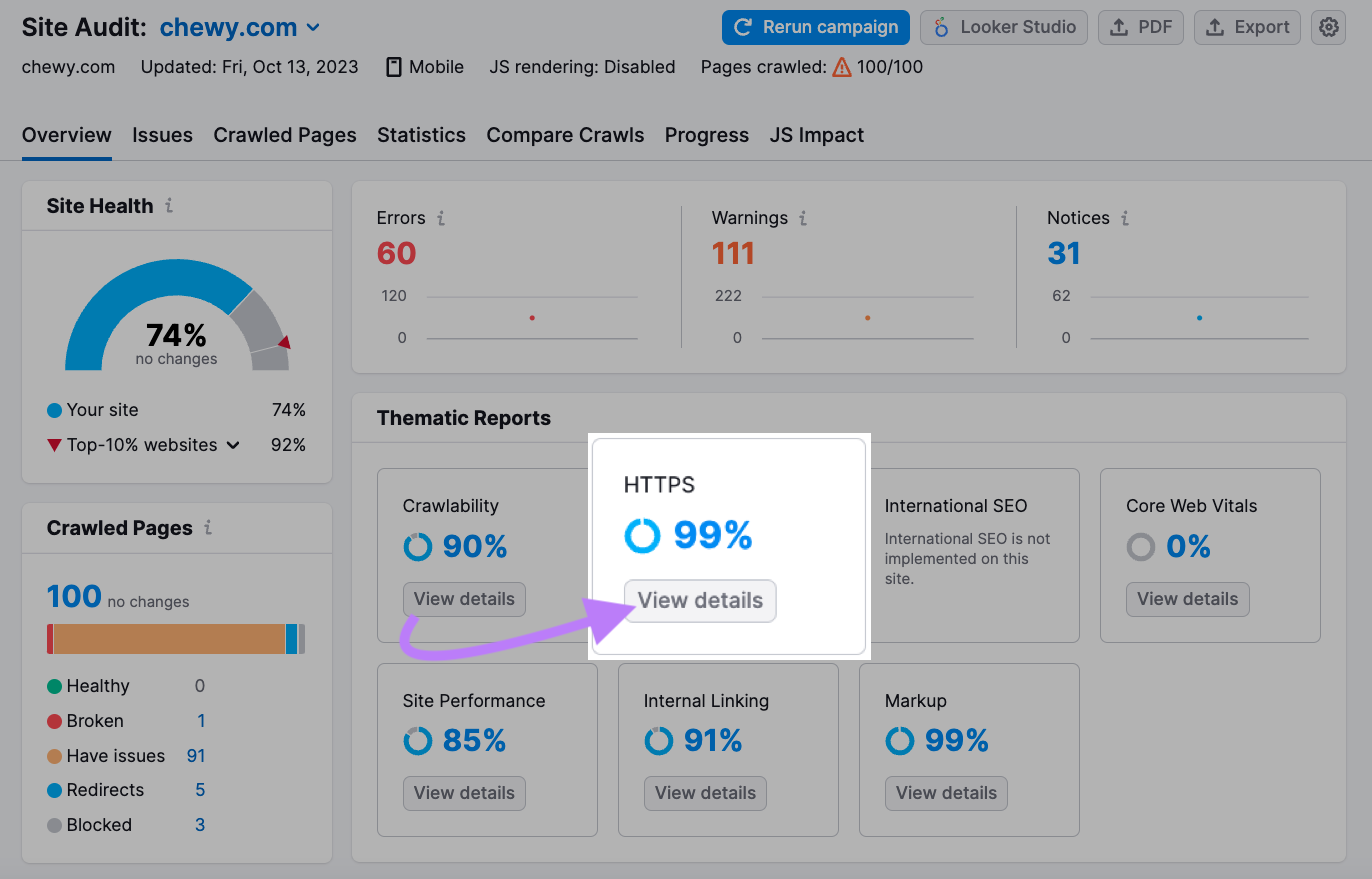
Task: Click the red triangle Top-10% websites marker
Action: click(x=54, y=445)
